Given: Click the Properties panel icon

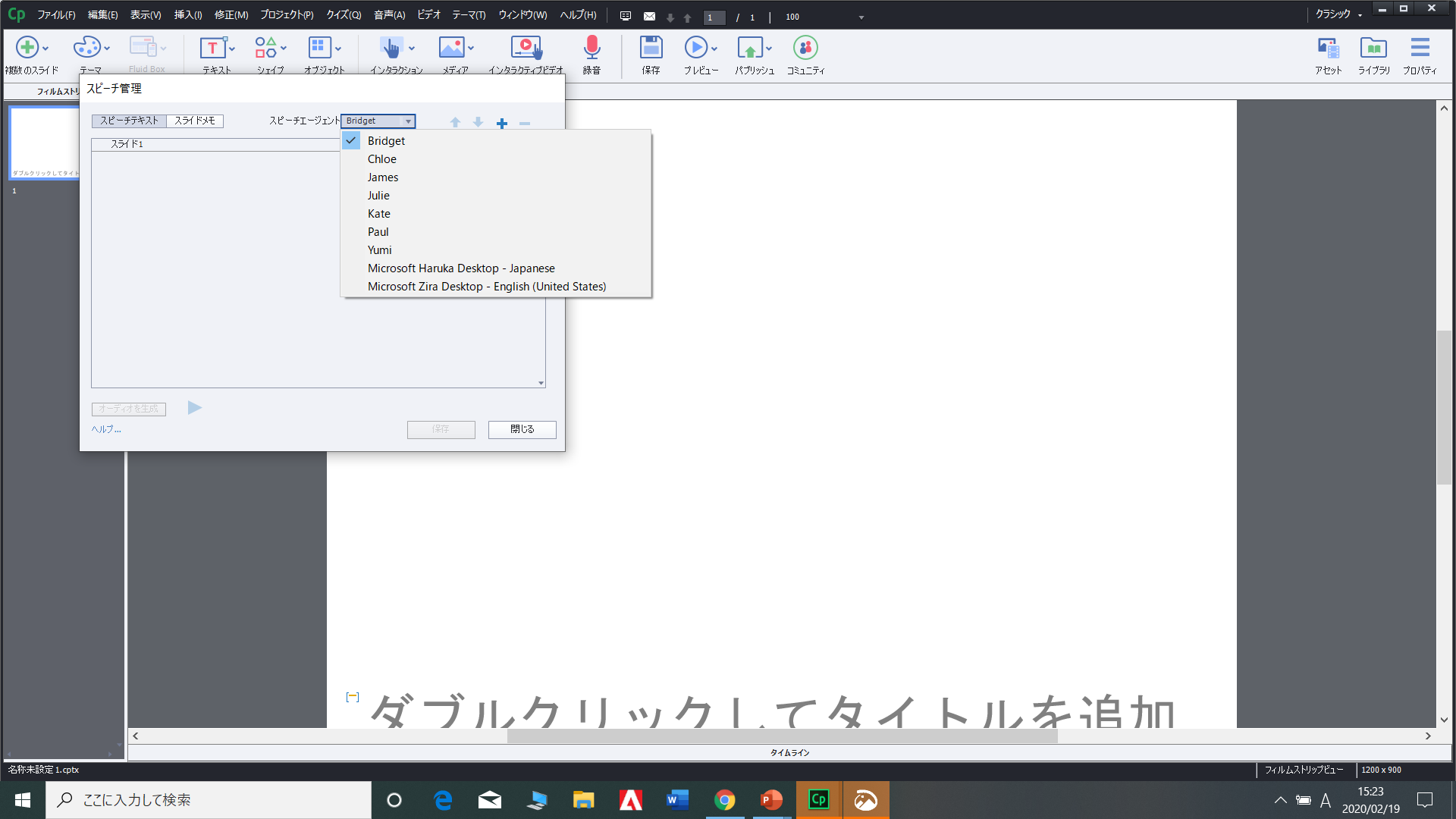Looking at the screenshot, I should coord(1420,49).
